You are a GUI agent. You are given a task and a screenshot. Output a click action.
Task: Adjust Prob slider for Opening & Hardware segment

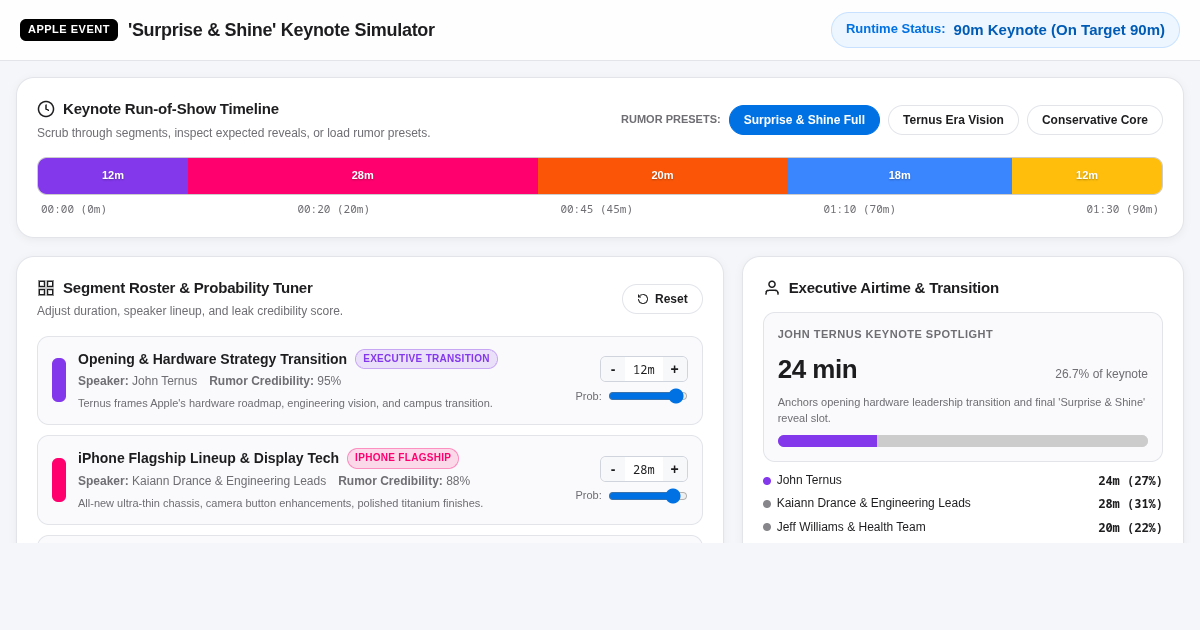click(648, 396)
